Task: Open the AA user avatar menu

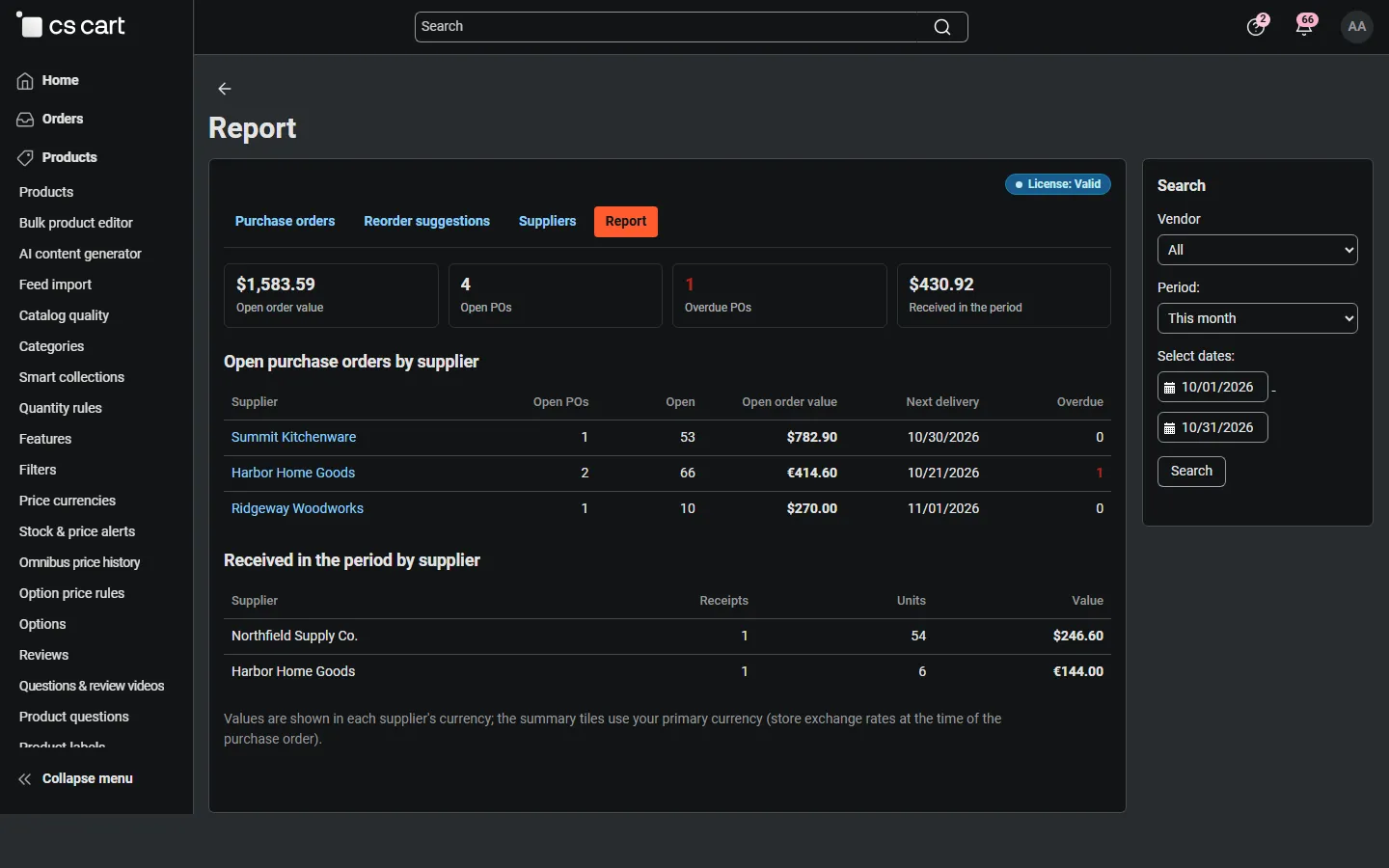Action: (1357, 27)
